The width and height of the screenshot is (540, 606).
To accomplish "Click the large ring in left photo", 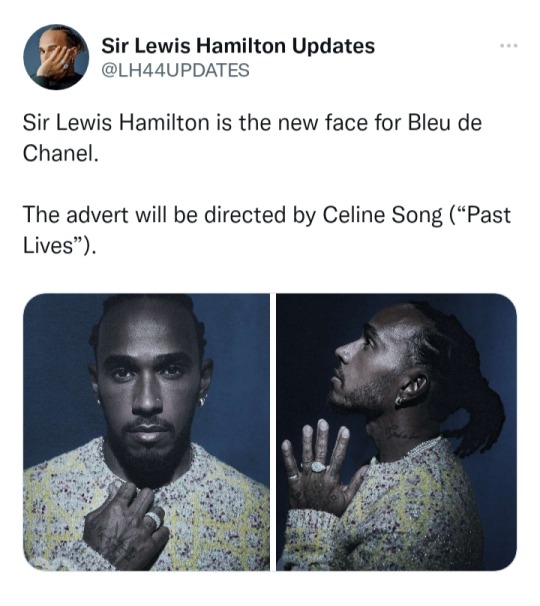I will click(154, 520).
